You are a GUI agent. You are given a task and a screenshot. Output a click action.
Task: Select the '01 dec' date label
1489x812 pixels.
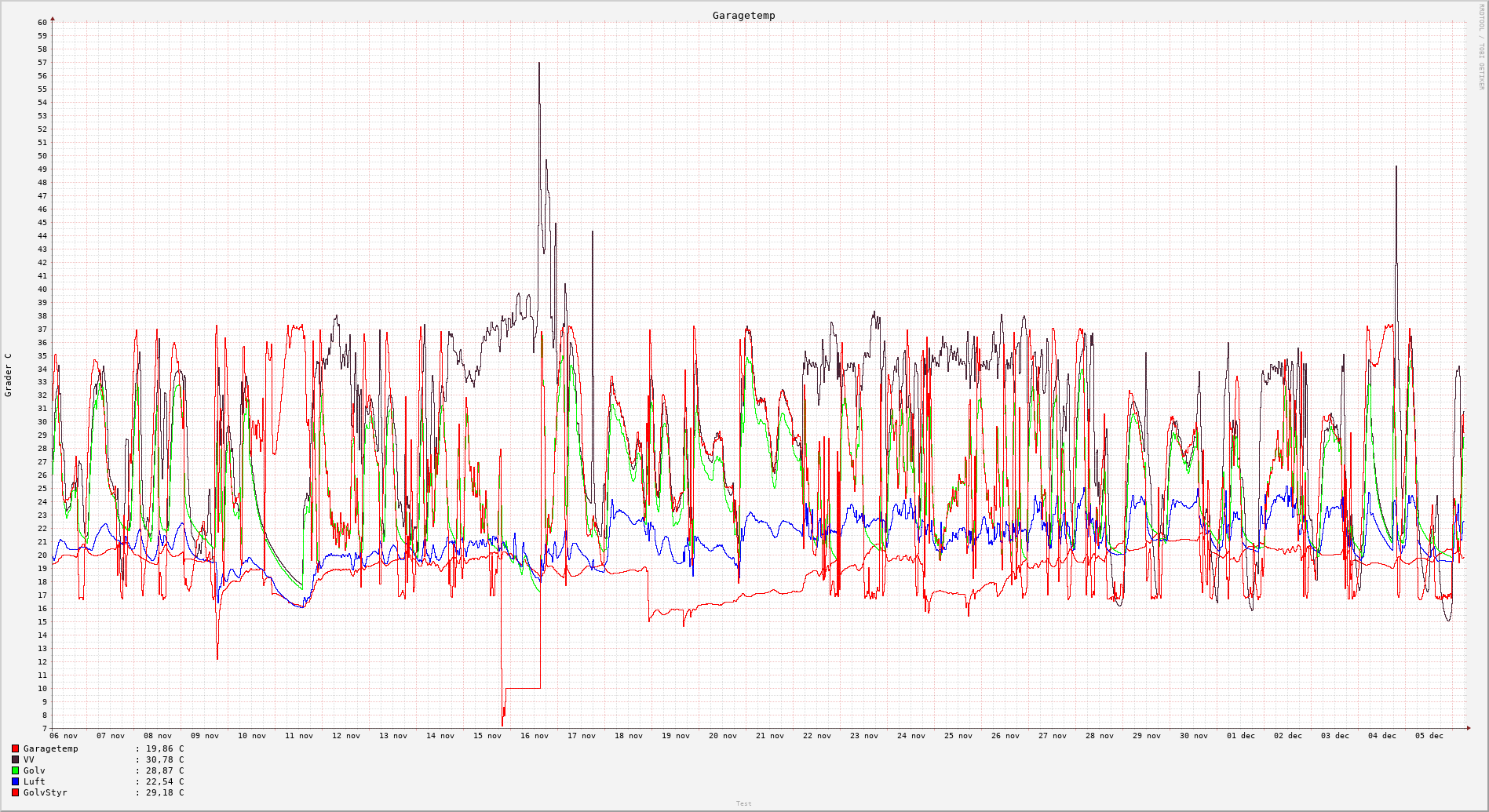[1241, 736]
